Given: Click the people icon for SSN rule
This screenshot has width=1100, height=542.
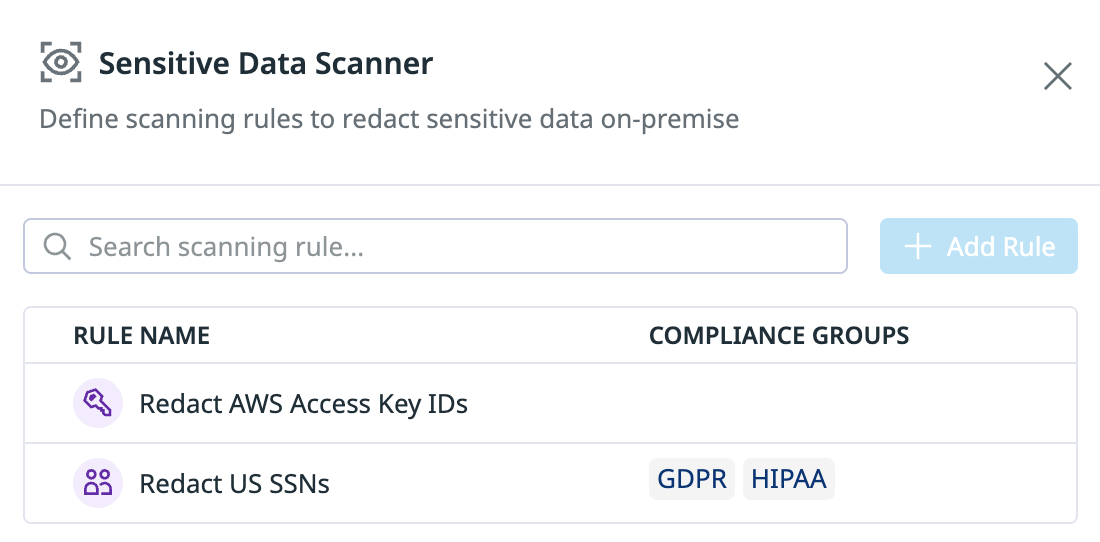Looking at the screenshot, I should (x=98, y=483).
